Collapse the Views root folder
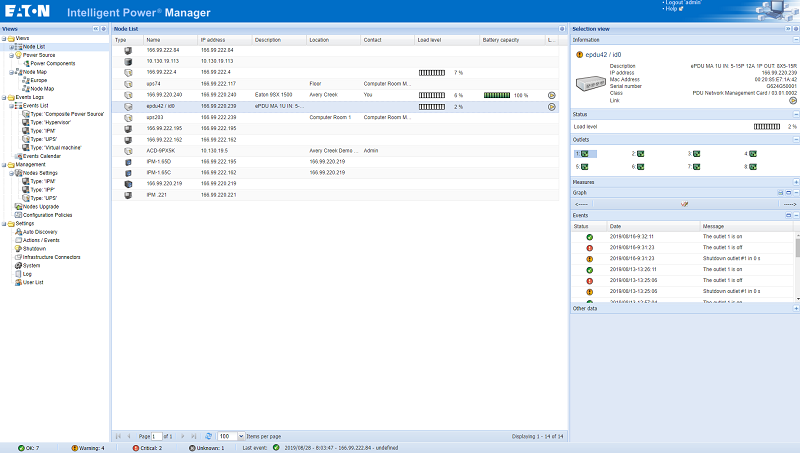 [4, 39]
